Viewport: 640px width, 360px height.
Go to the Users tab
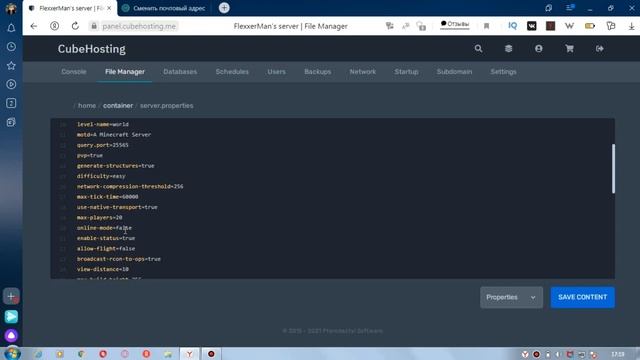pyautogui.click(x=276, y=71)
